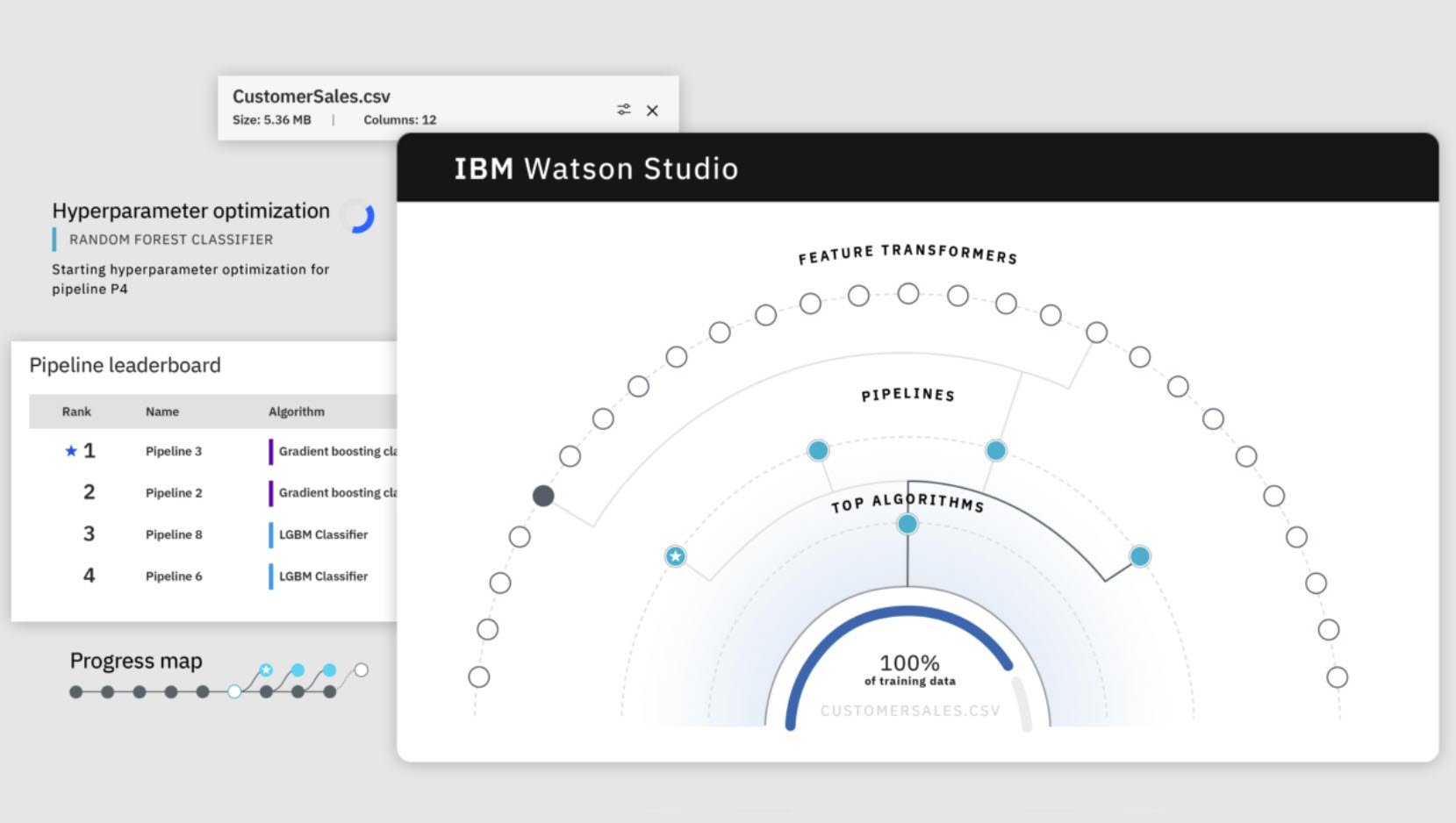Click the '100%' value in the gauge
The height and width of the screenshot is (823, 1456).
909,662
